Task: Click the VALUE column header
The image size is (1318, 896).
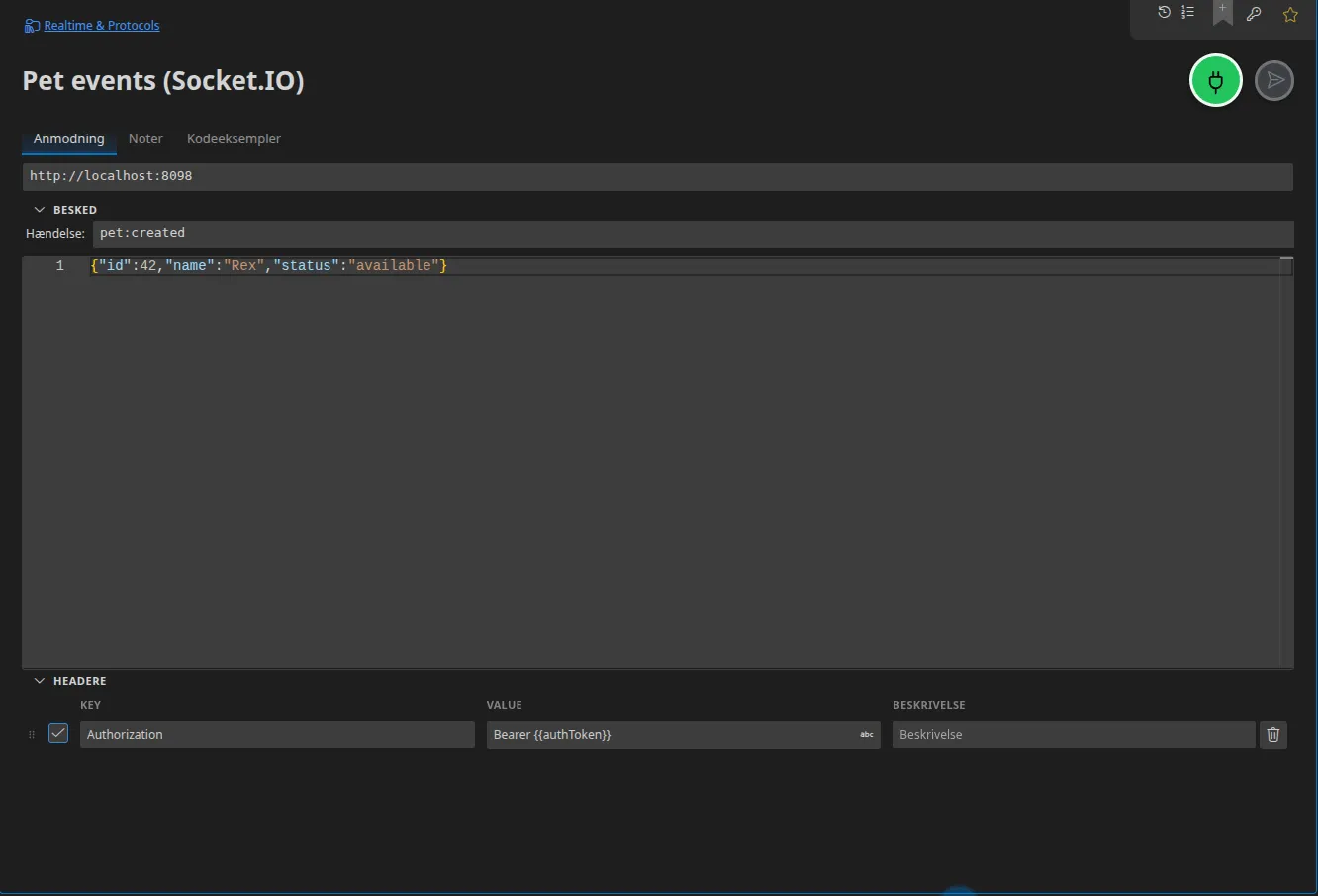Action: 505,705
